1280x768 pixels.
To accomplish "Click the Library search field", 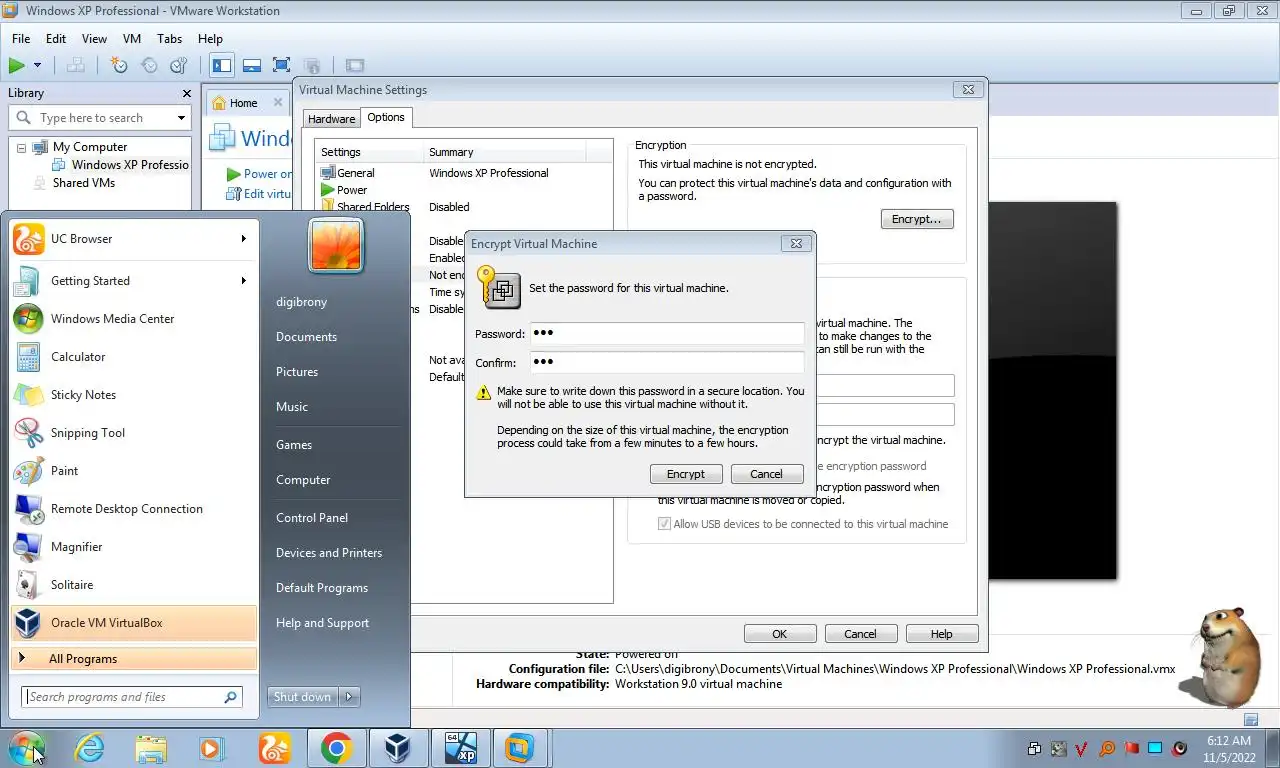I will 99,118.
